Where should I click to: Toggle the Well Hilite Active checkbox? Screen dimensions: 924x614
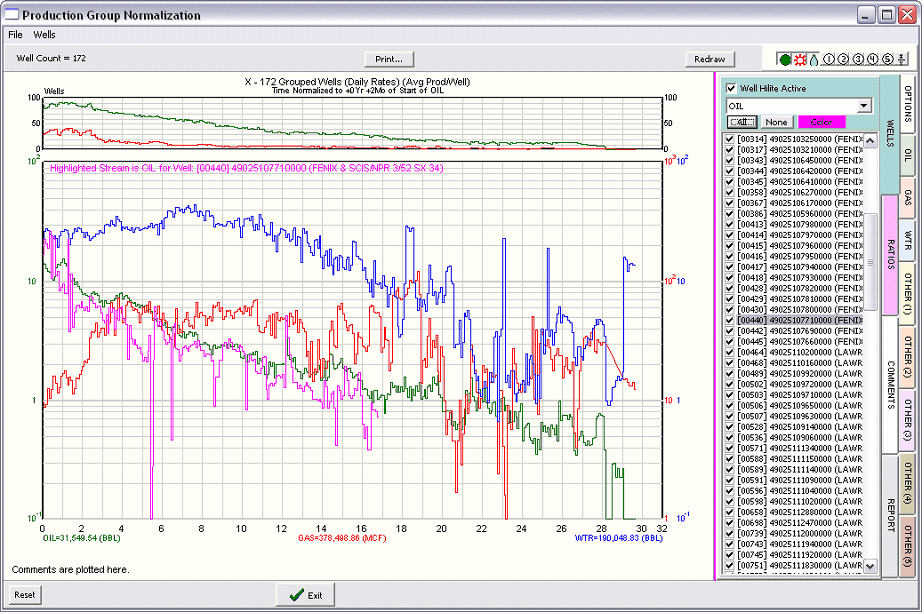730,89
